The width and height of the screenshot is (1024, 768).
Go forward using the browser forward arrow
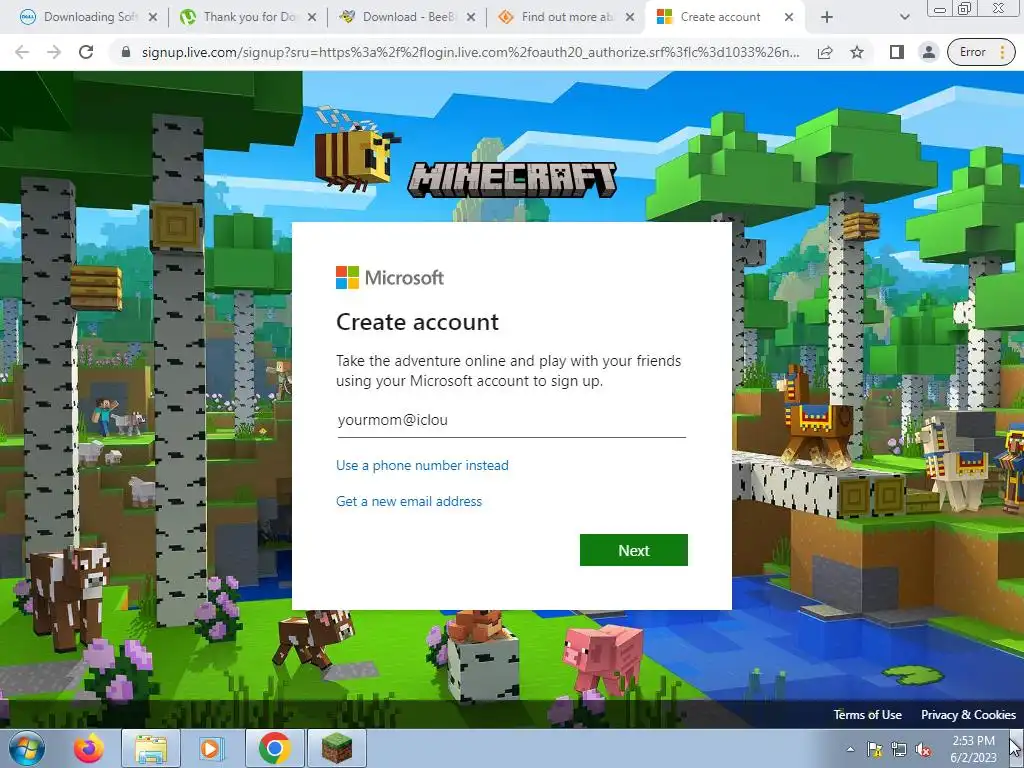click(x=54, y=52)
